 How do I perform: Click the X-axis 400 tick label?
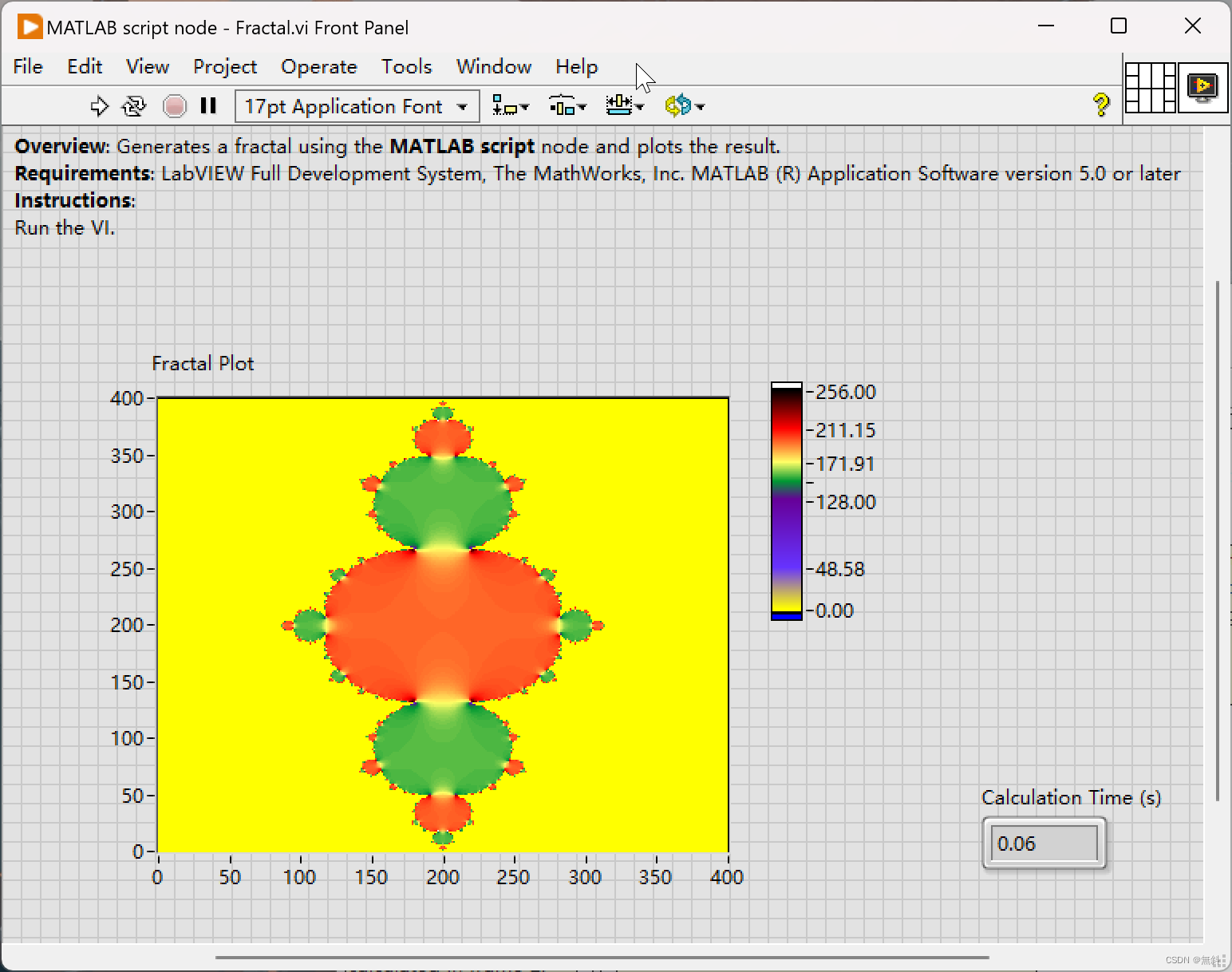click(x=727, y=877)
